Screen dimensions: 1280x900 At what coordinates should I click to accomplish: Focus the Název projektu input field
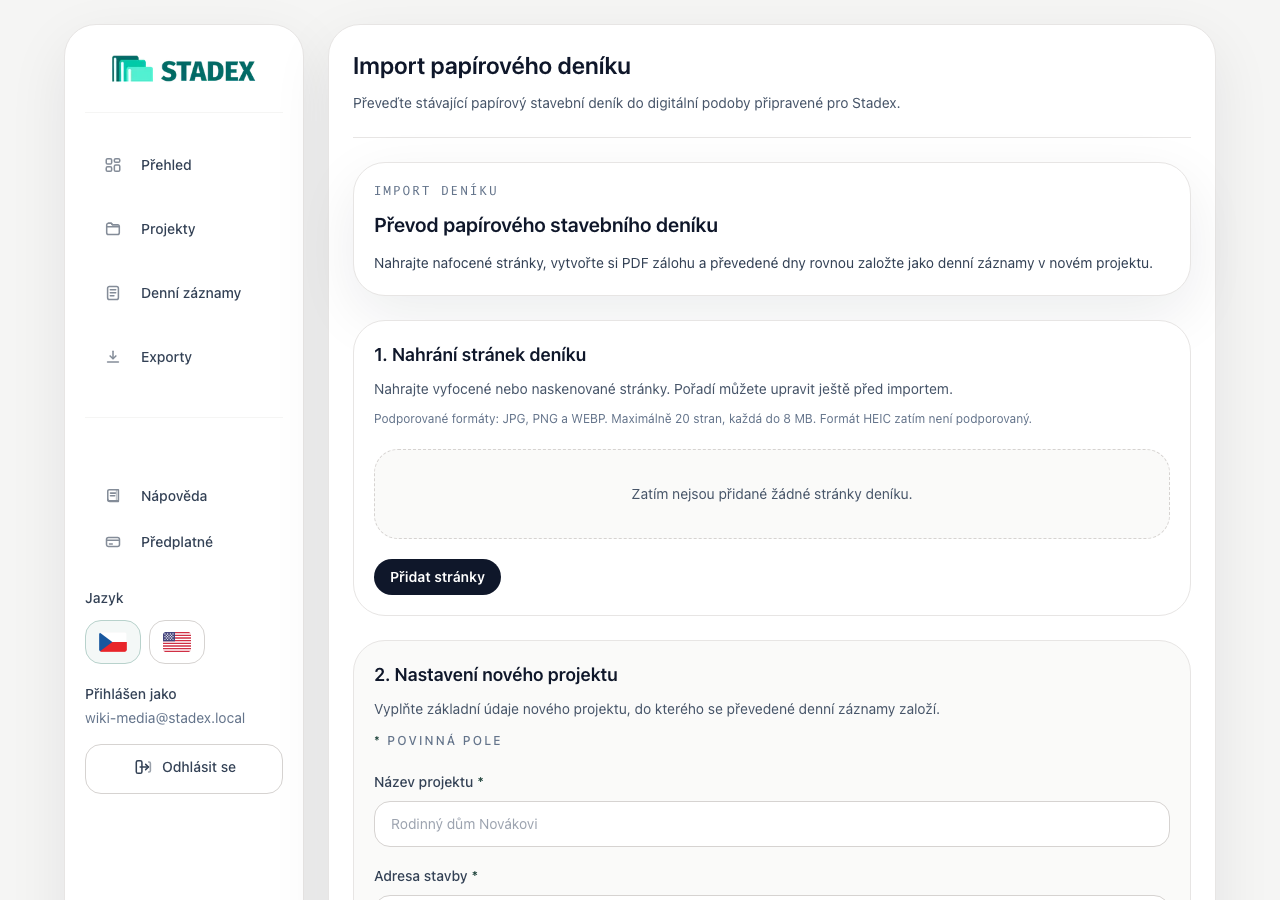[x=772, y=824]
